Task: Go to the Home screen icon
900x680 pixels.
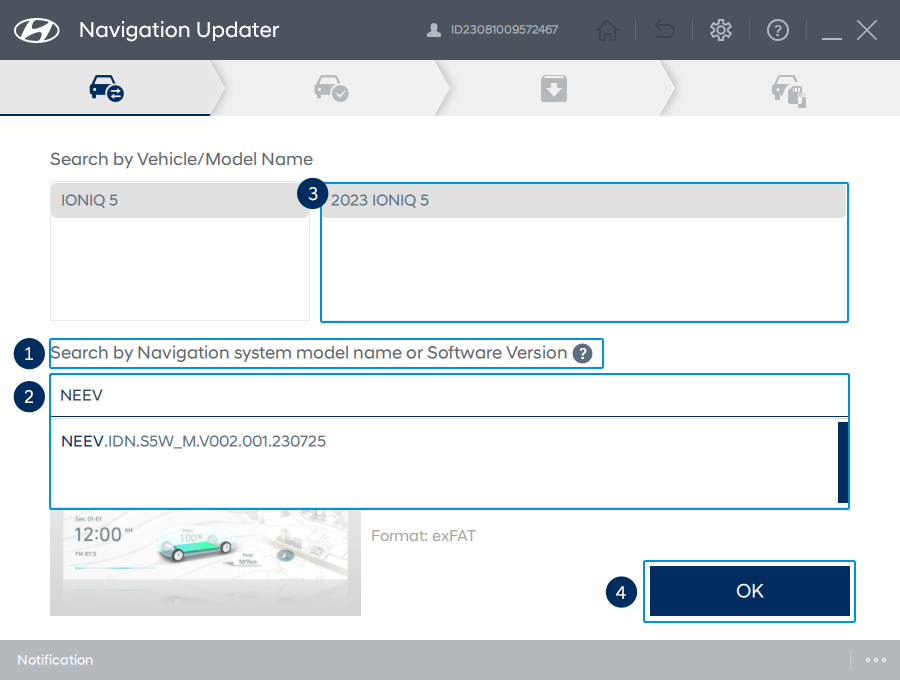Action: [607, 31]
